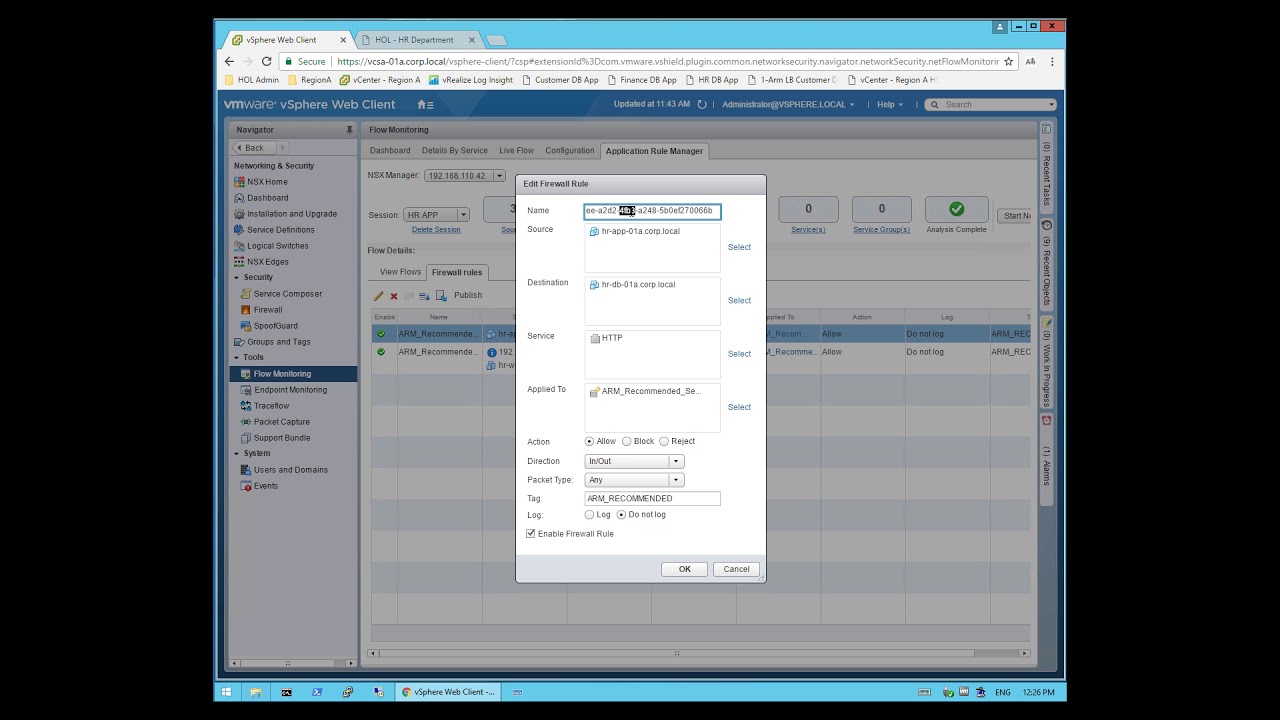This screenshot has height=720, width=1280.
Task: Select Packet Capture in Tools section
Action: tap(281, 422)
